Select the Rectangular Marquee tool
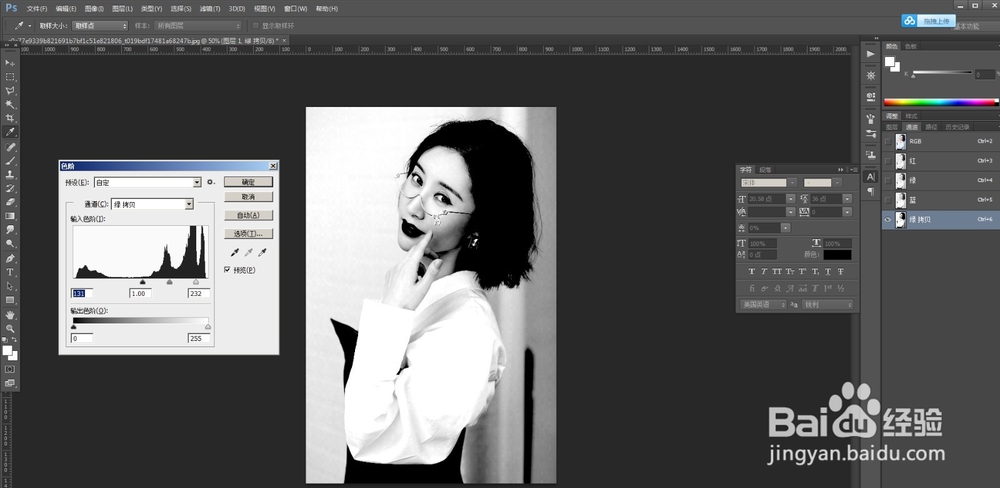Viewport: 1000px width, 488px height. tap(10, 77)
